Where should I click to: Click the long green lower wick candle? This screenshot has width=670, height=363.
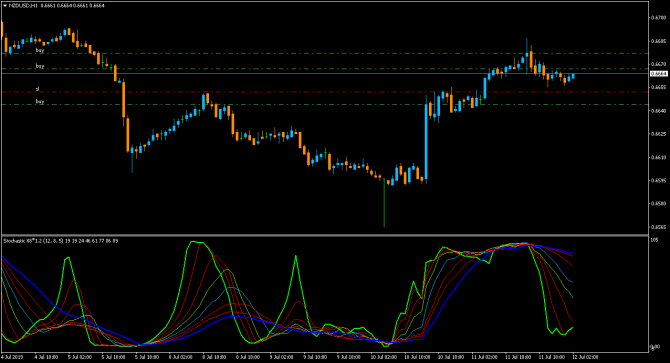point(384,202)
